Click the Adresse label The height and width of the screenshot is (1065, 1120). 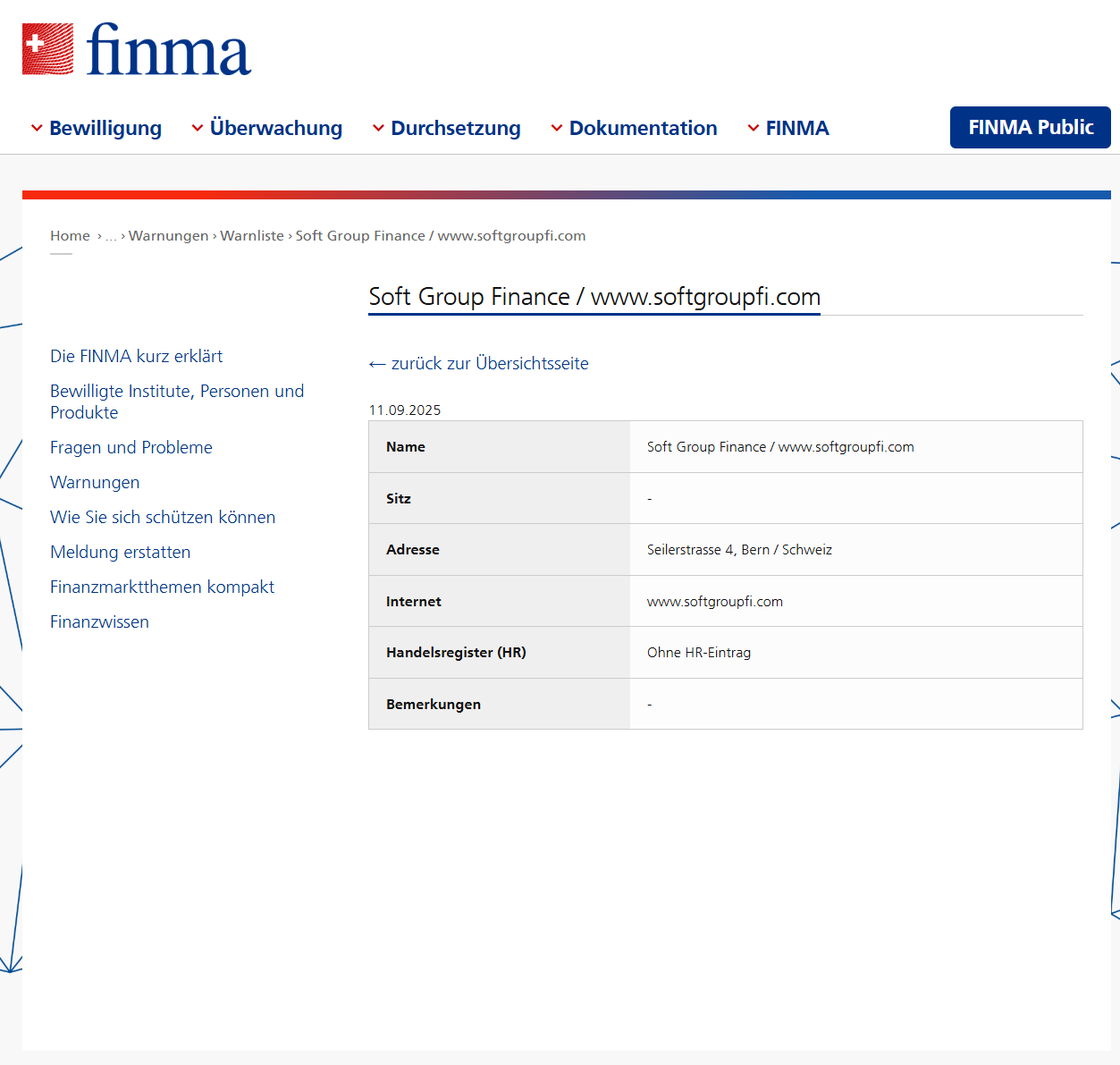point(413,550)
